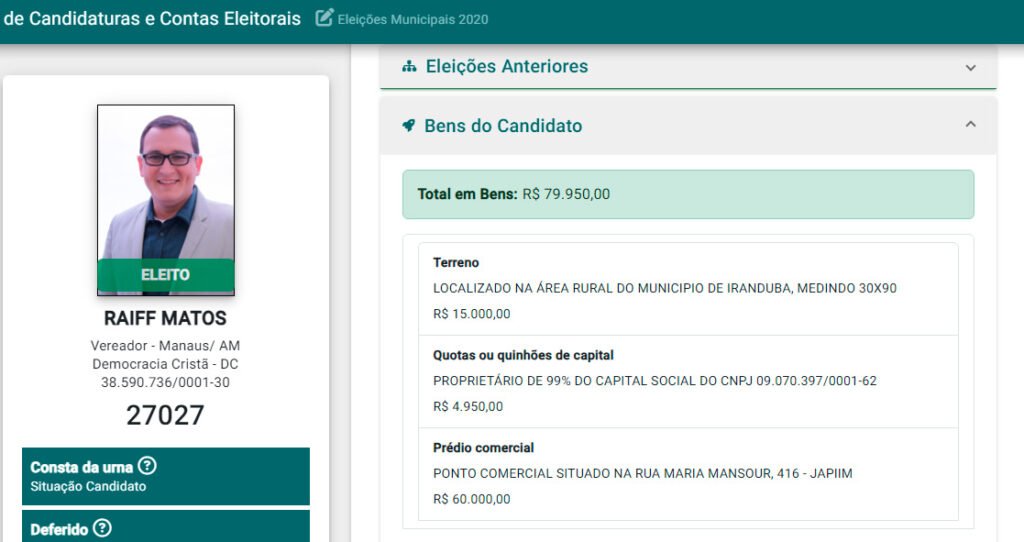Viewport: 1024px width, 542px height.
Task: Open the help icon next to Deferido
Action: [x=102, y=529]
